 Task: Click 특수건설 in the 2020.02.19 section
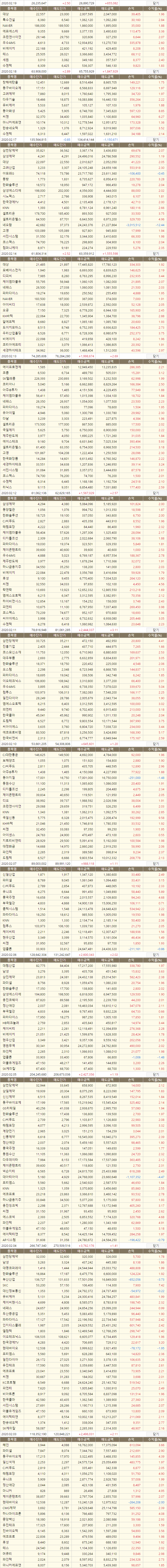[9, 20]
